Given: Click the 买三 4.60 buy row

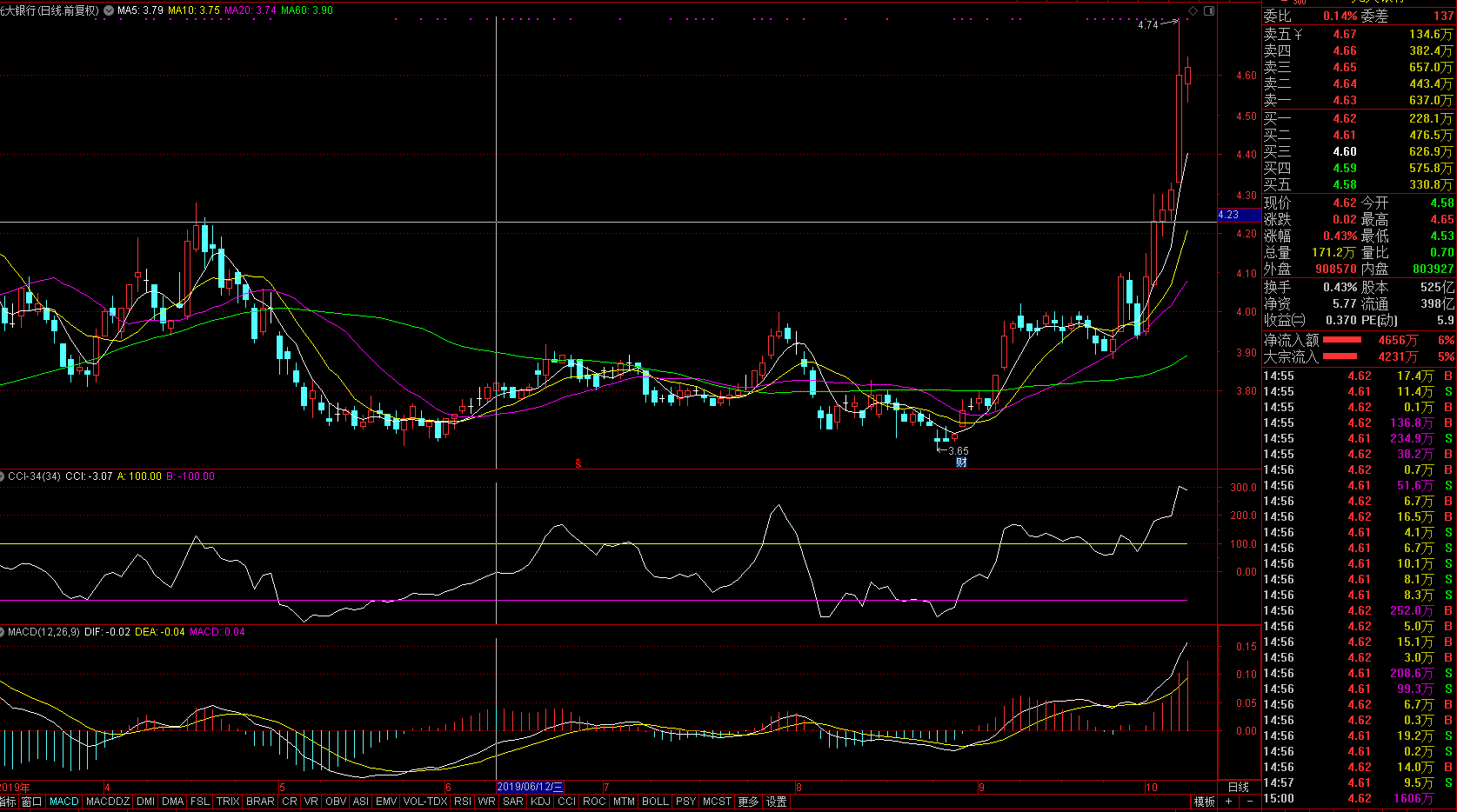Looking at the screenshot, I should pos(1359,151).
